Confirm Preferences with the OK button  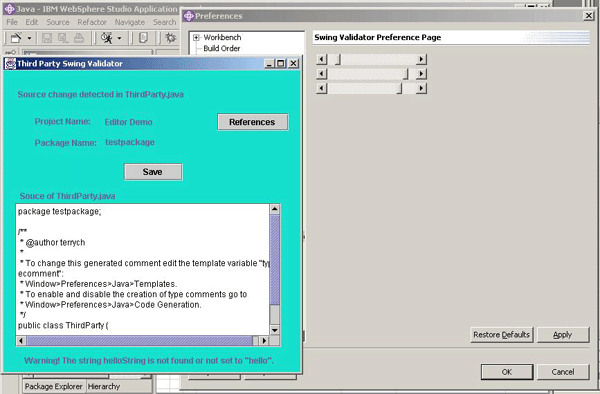[507, 372]
